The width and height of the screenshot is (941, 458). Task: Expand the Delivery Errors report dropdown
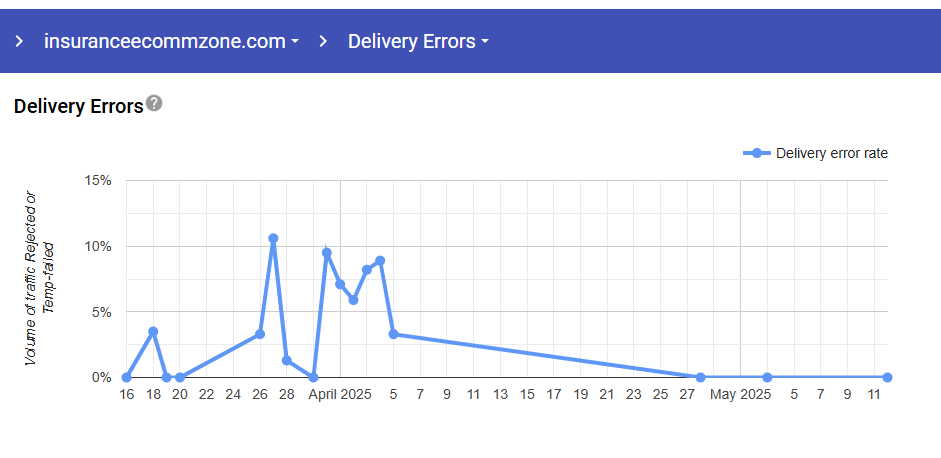[x=418, y=42]
